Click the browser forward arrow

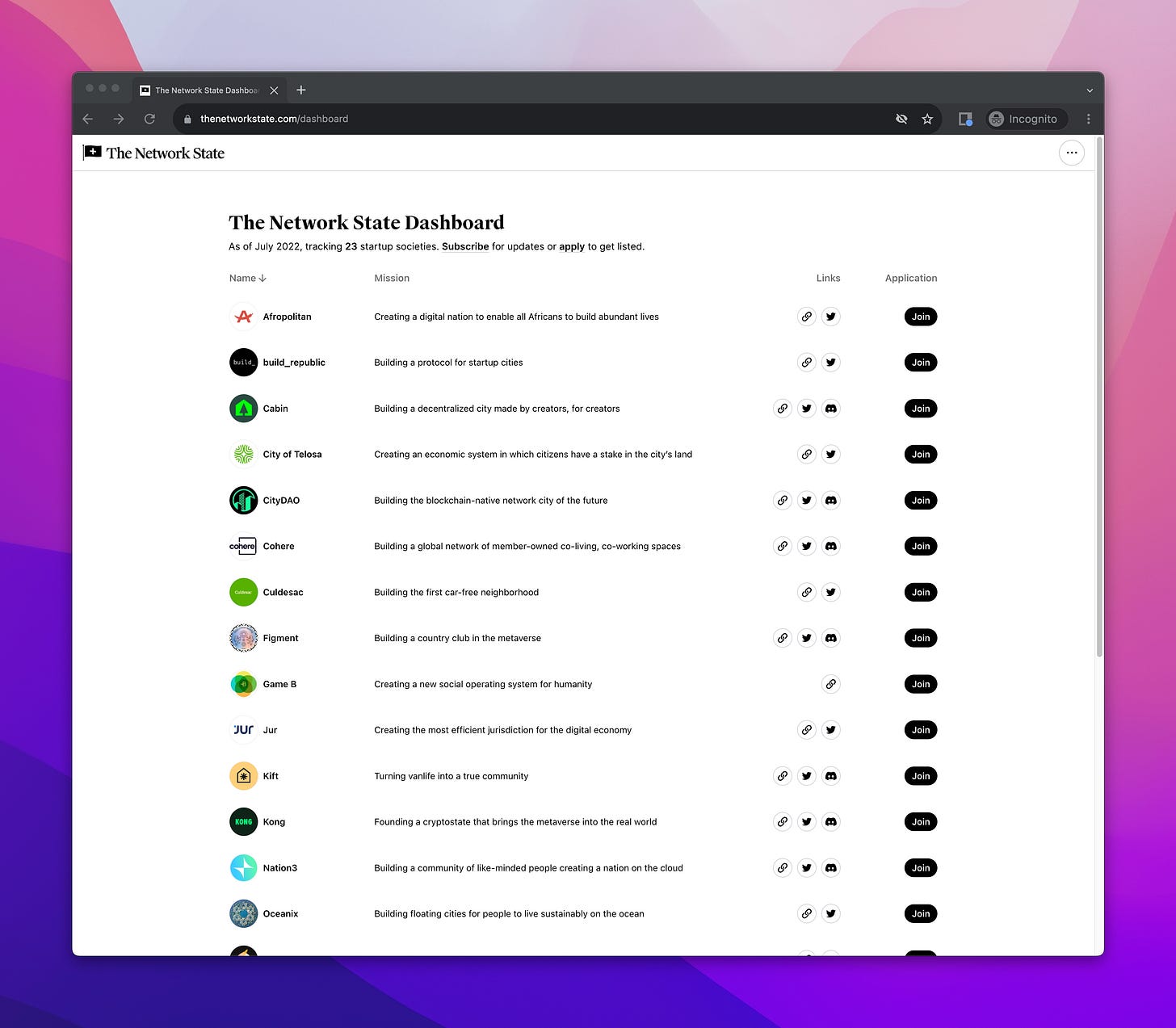119,119
